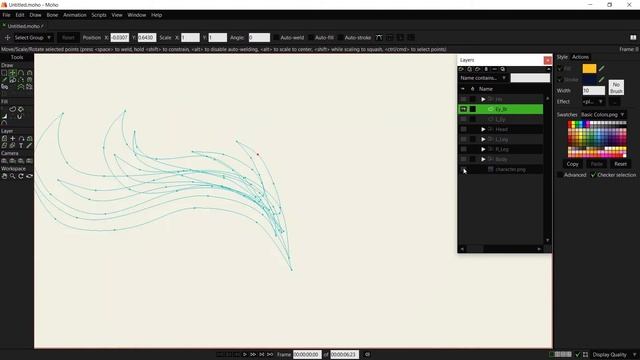
Task: Toggle the Auto-weld checkbox
Action: pos(276,38)
